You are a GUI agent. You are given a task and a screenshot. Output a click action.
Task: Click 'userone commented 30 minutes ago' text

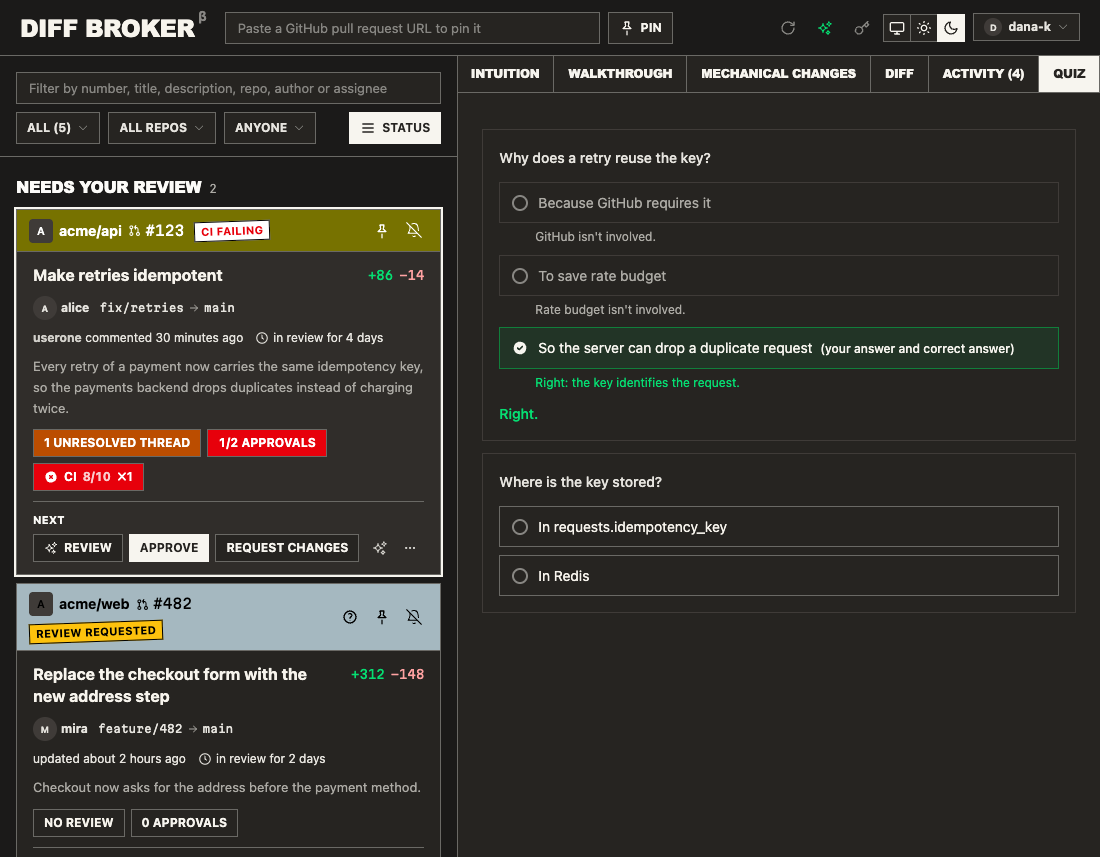tap(138, 338)
